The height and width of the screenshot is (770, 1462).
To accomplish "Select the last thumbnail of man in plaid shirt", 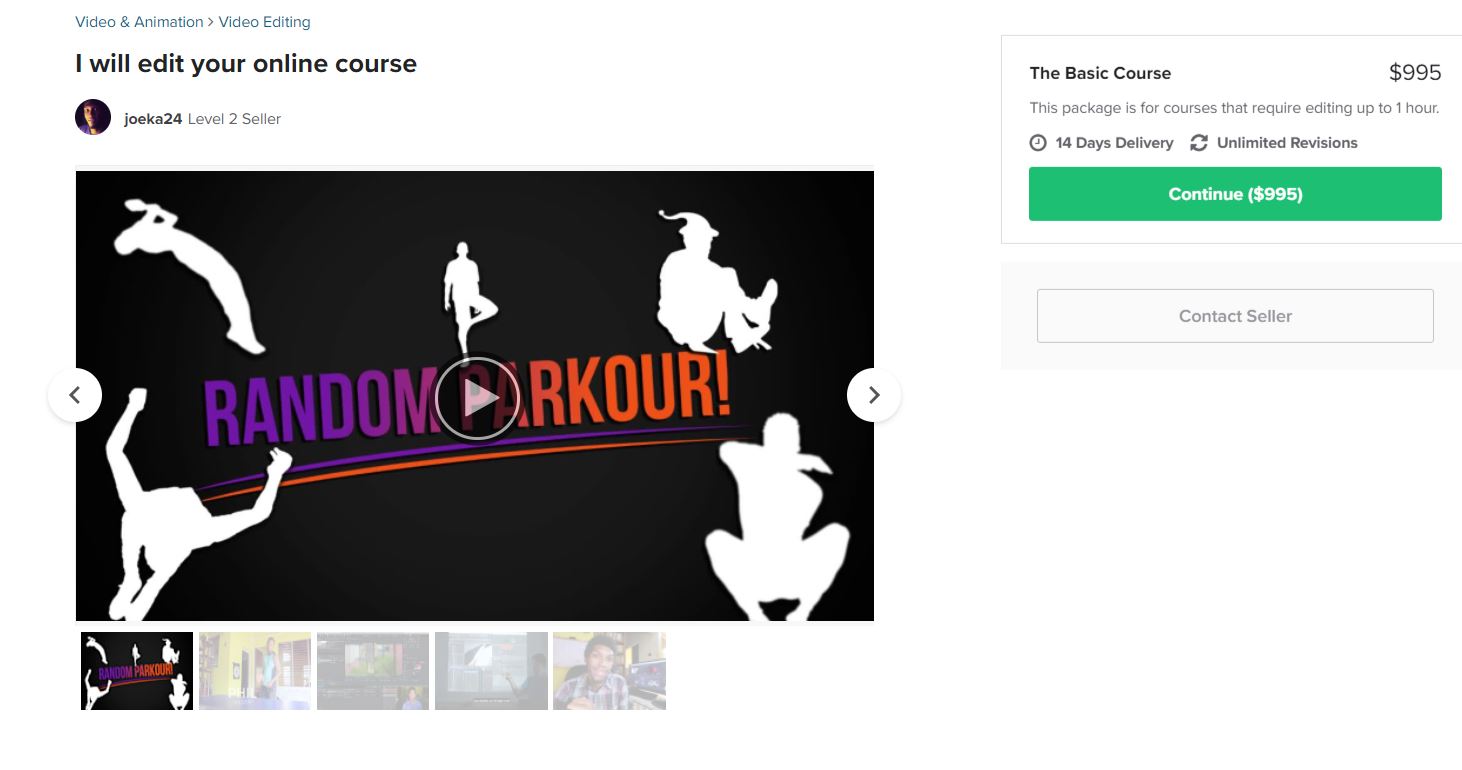I will tap(609, 671).
